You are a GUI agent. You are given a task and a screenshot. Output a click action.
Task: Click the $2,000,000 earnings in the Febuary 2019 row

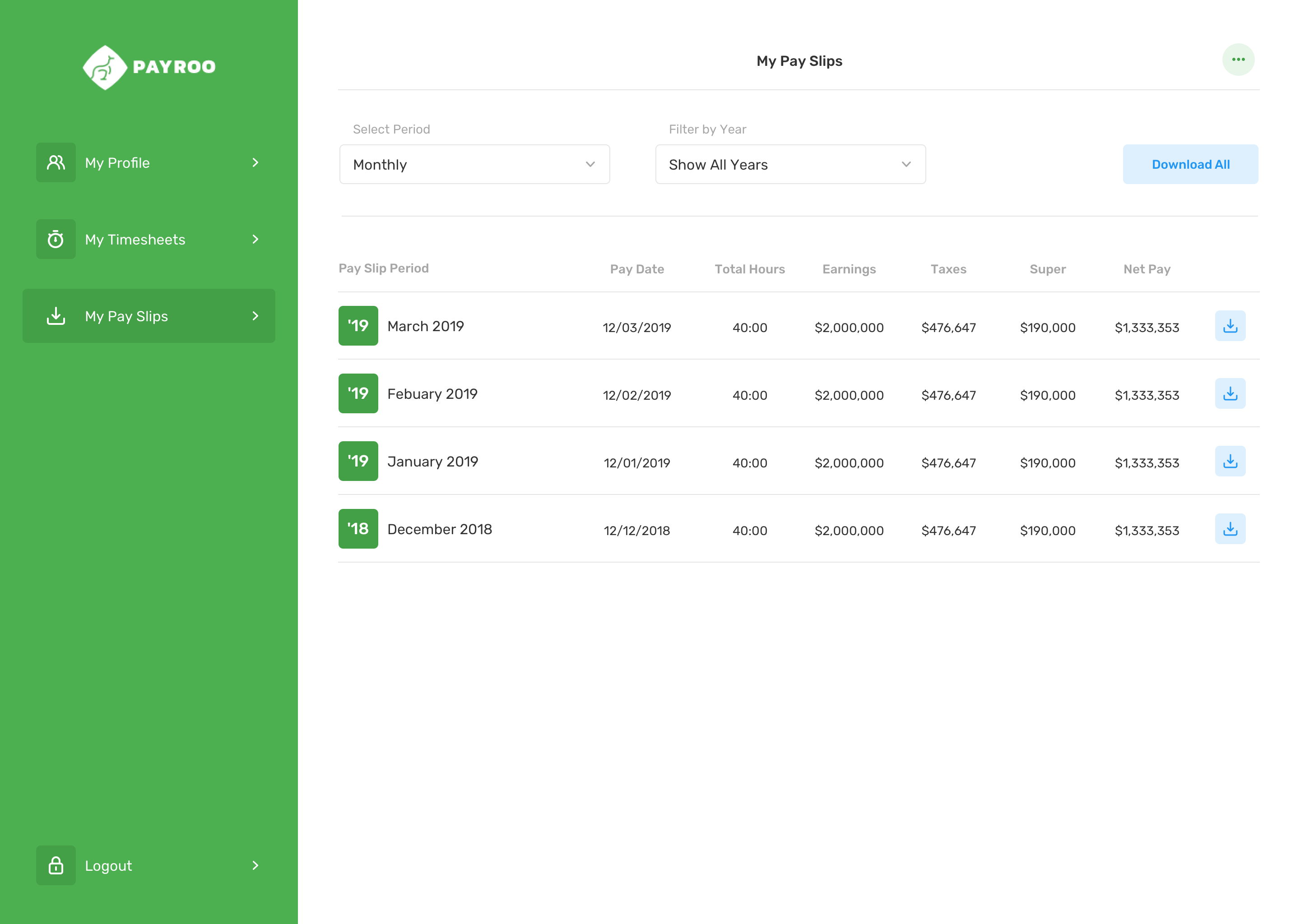click(849, 395)
